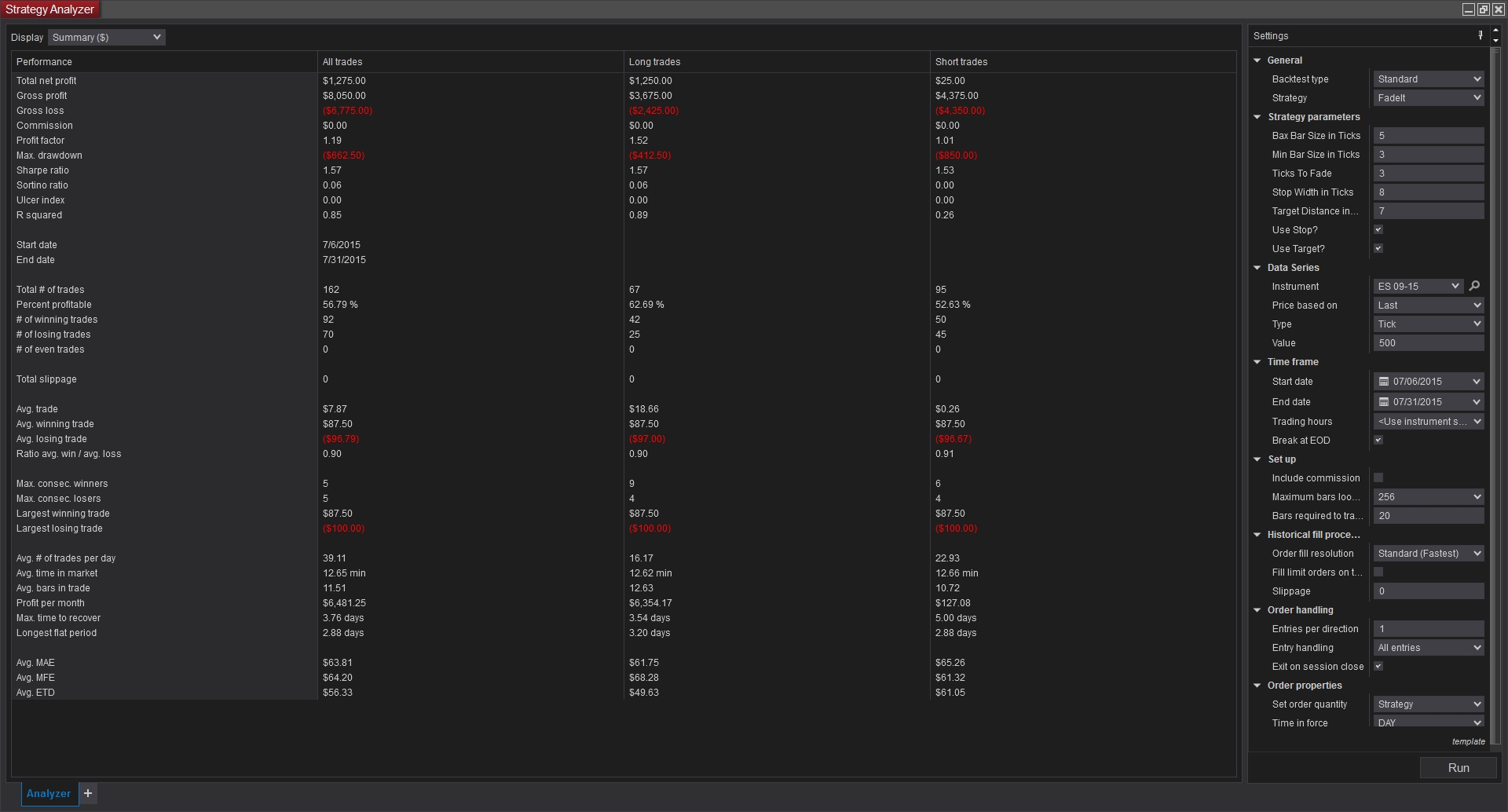
Task: Edit Min Bar Size in Ticks field
Action: tap(1429, 155)
